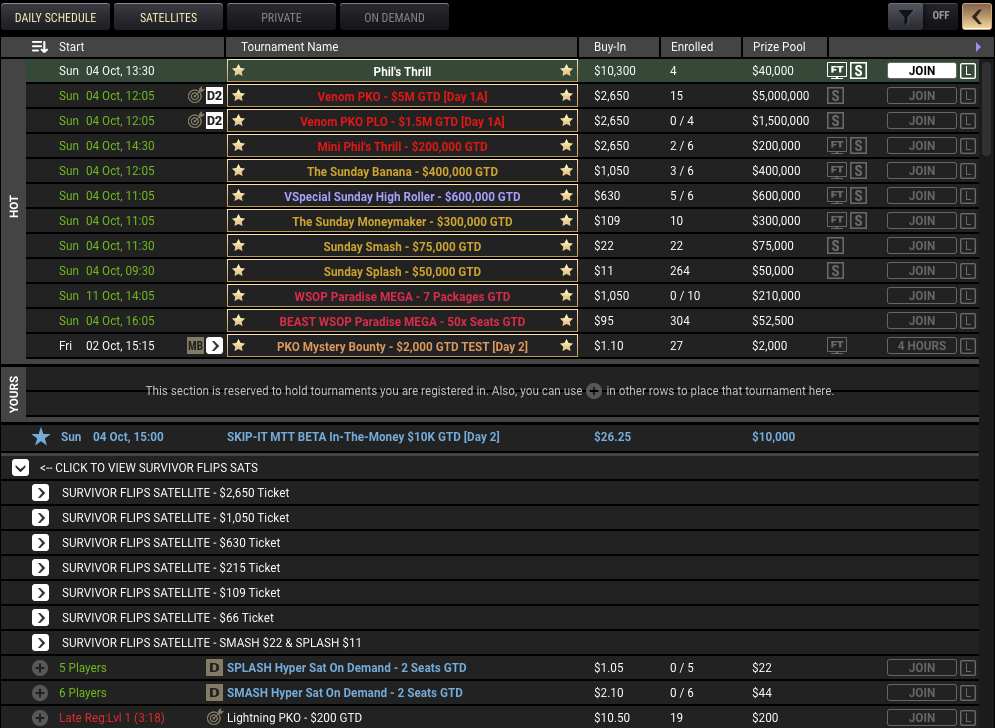995x728 pixels.
Task: Open the Private tab
Action: point(281,17)
